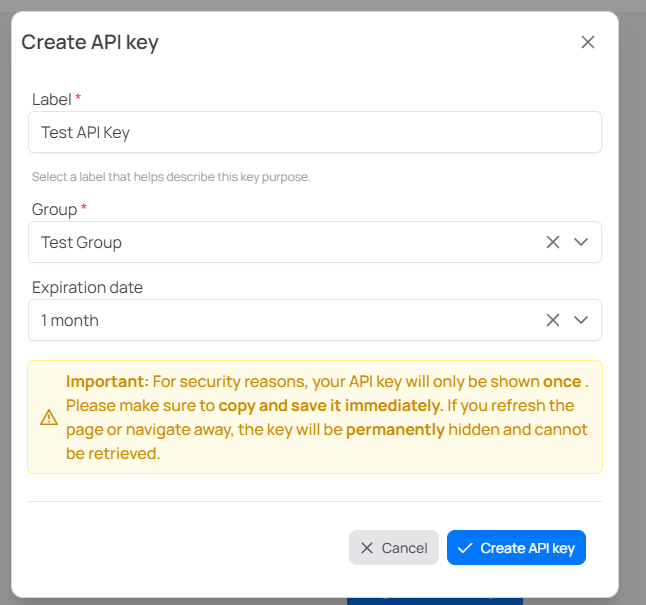This screenshot has width=646, height=605.
Task: Click the warning triangle icon
Action: tap(48, 417)
